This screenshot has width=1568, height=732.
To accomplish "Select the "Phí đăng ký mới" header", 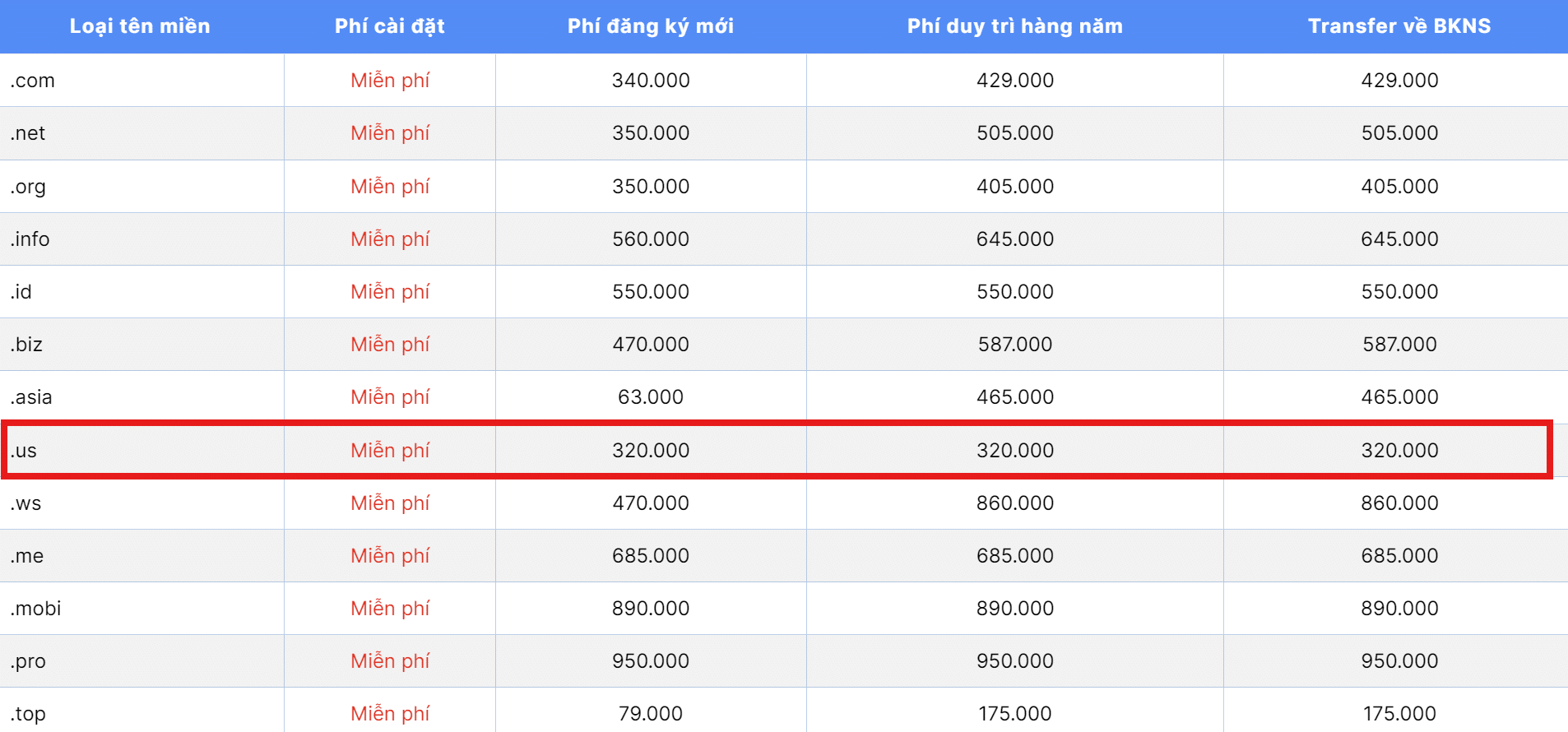I will (x=650, y=26).
